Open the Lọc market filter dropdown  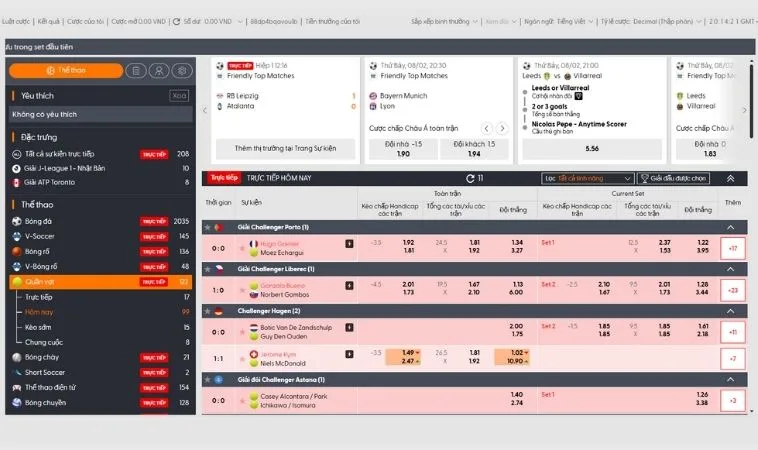pyautogui.click(x=585, y=178)
